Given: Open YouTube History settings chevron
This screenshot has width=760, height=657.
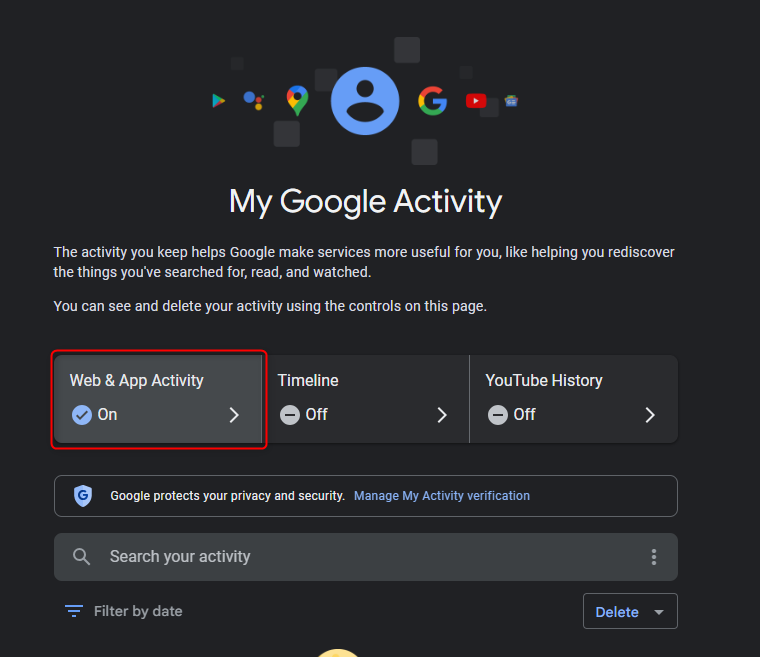Looking at the screenshot, I should [x=650, y=415].
